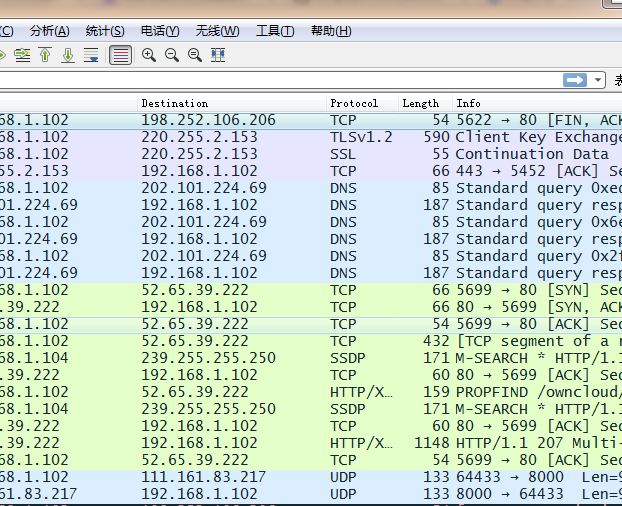This screenshot has width=622, height=506.
Task: Open the 统计(S) menu
Action: click(x=105, y=31)
